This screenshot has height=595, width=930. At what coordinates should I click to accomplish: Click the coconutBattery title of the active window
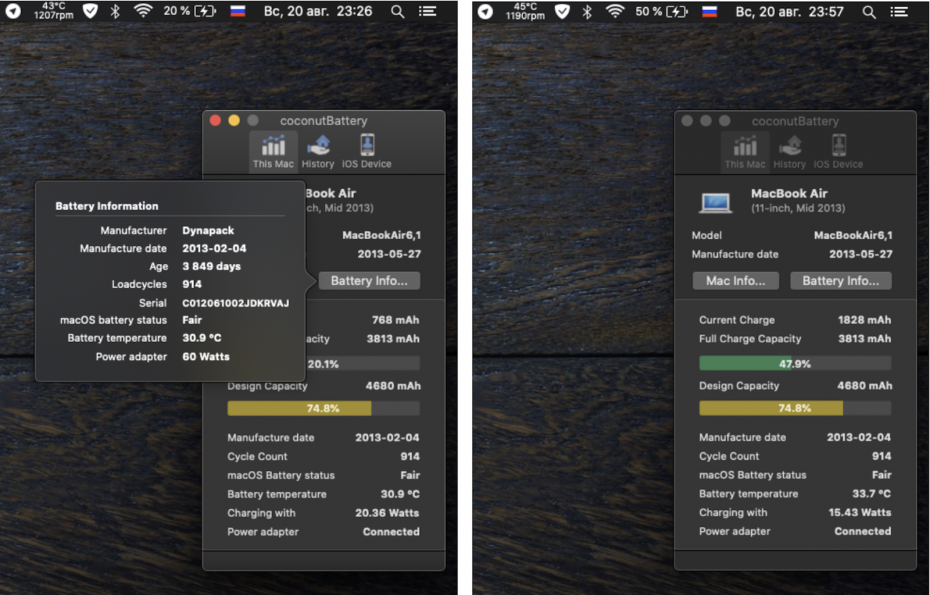pos(323,120)
